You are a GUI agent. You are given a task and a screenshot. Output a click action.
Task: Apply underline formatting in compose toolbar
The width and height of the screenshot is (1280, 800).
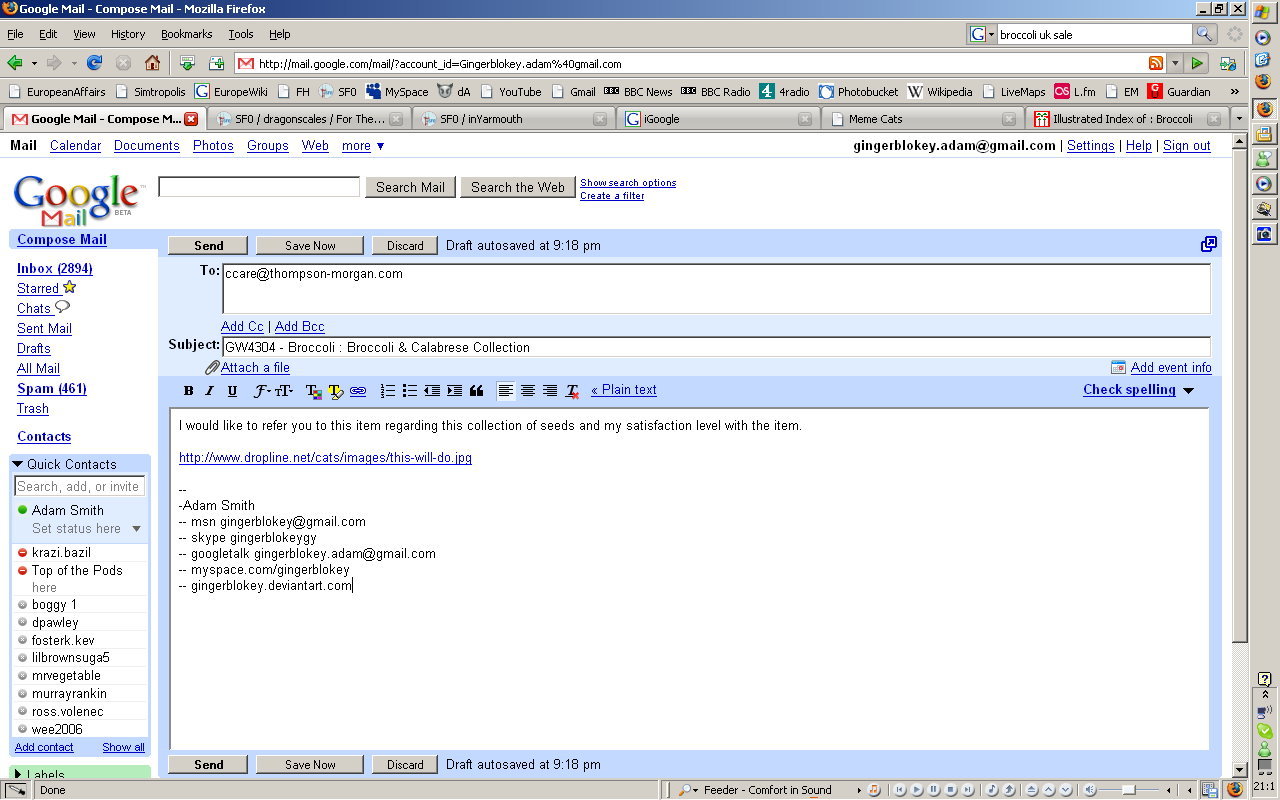pos(232,391)
